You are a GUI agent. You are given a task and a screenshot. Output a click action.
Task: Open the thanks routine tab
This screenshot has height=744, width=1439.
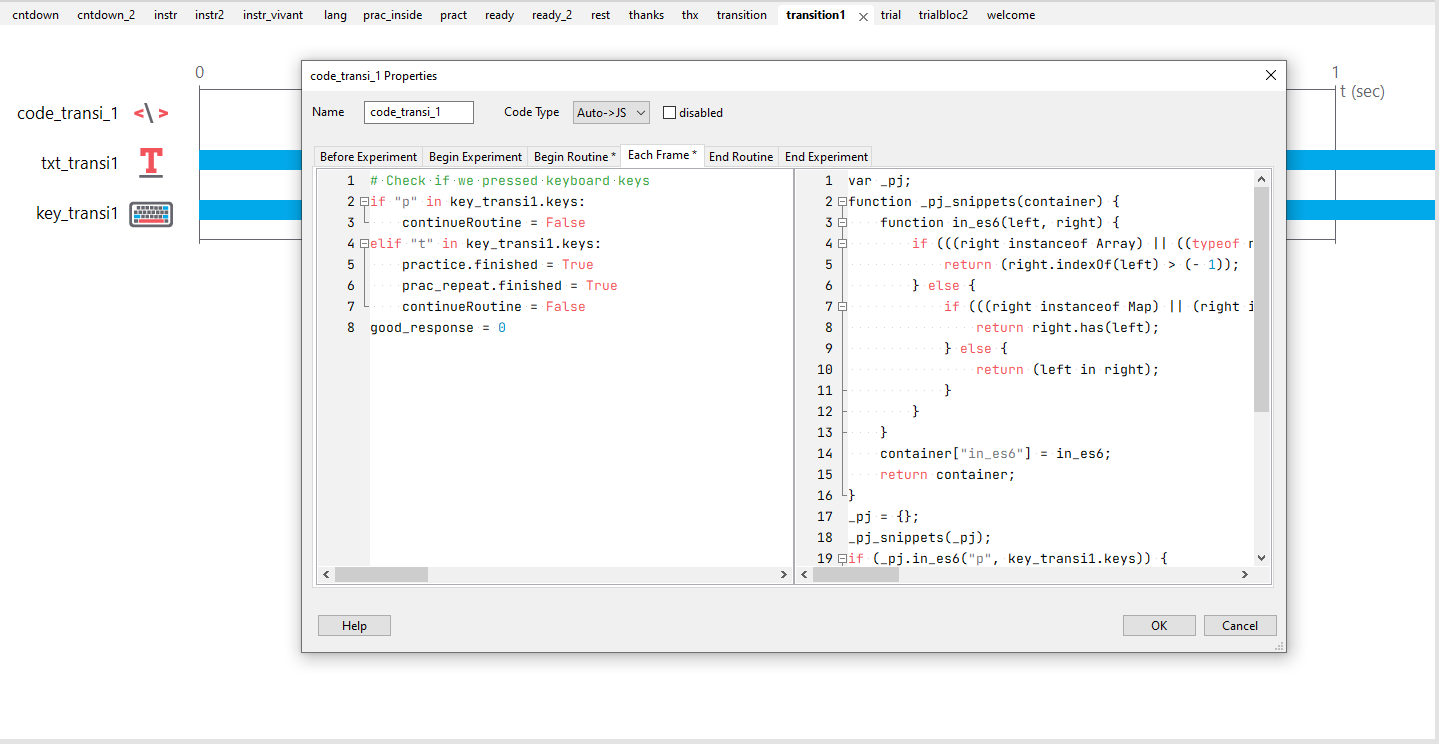[x=647, y=15]
